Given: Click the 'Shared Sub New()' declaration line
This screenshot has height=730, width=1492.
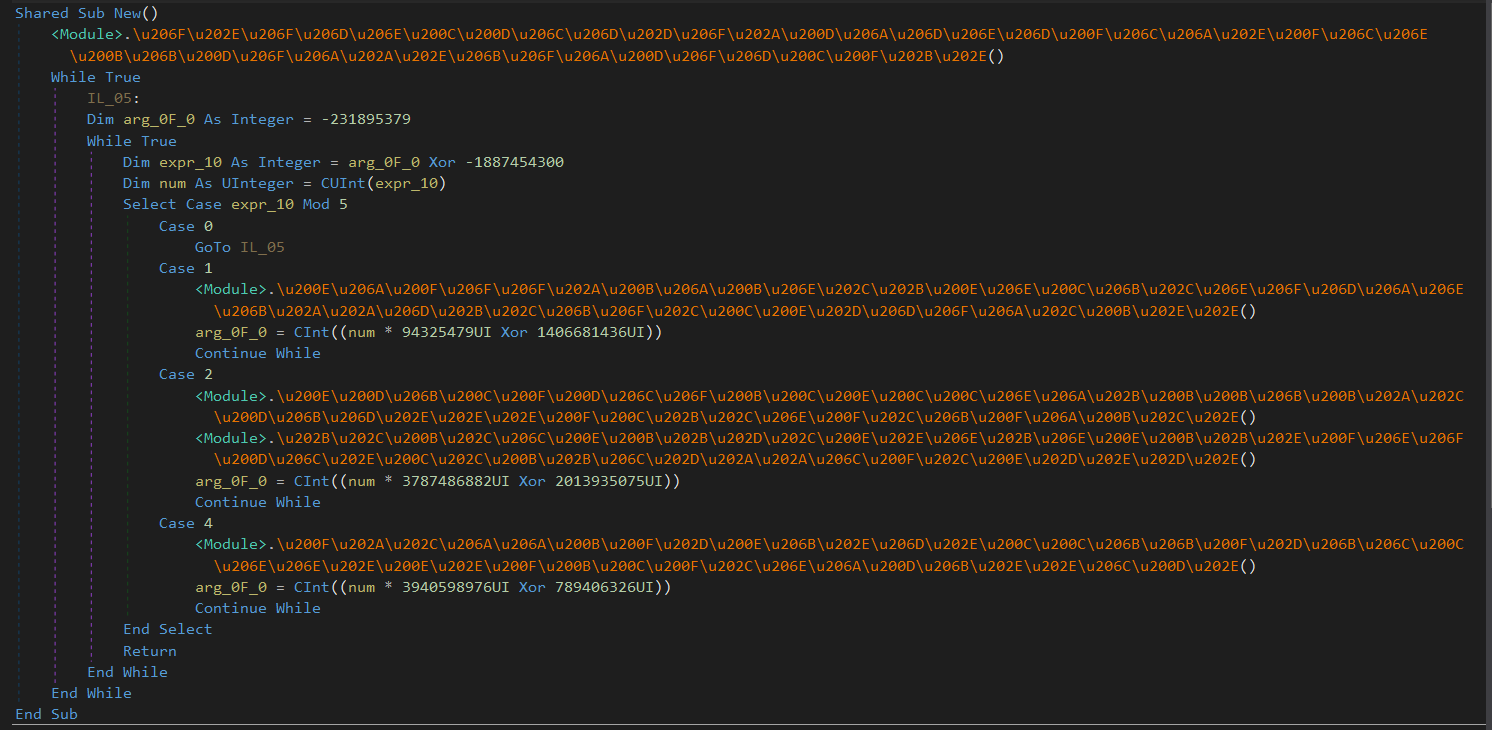Looking at the screenshot, I should point(88,13).
